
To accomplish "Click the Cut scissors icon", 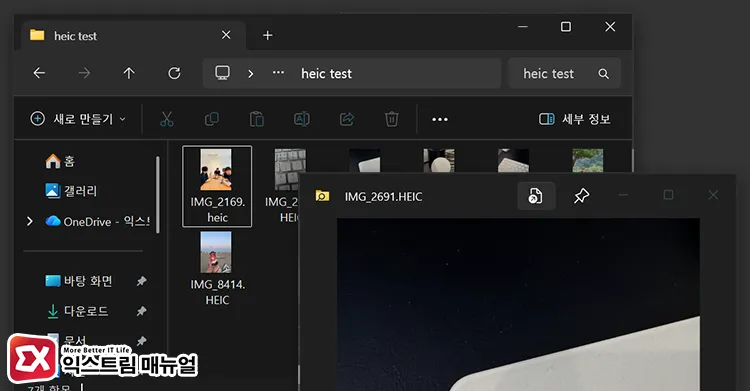I will tap(166, 119).
